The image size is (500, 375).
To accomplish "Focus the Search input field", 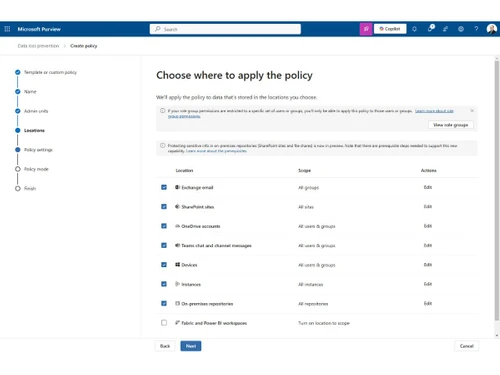I will (x=225, y=29).
